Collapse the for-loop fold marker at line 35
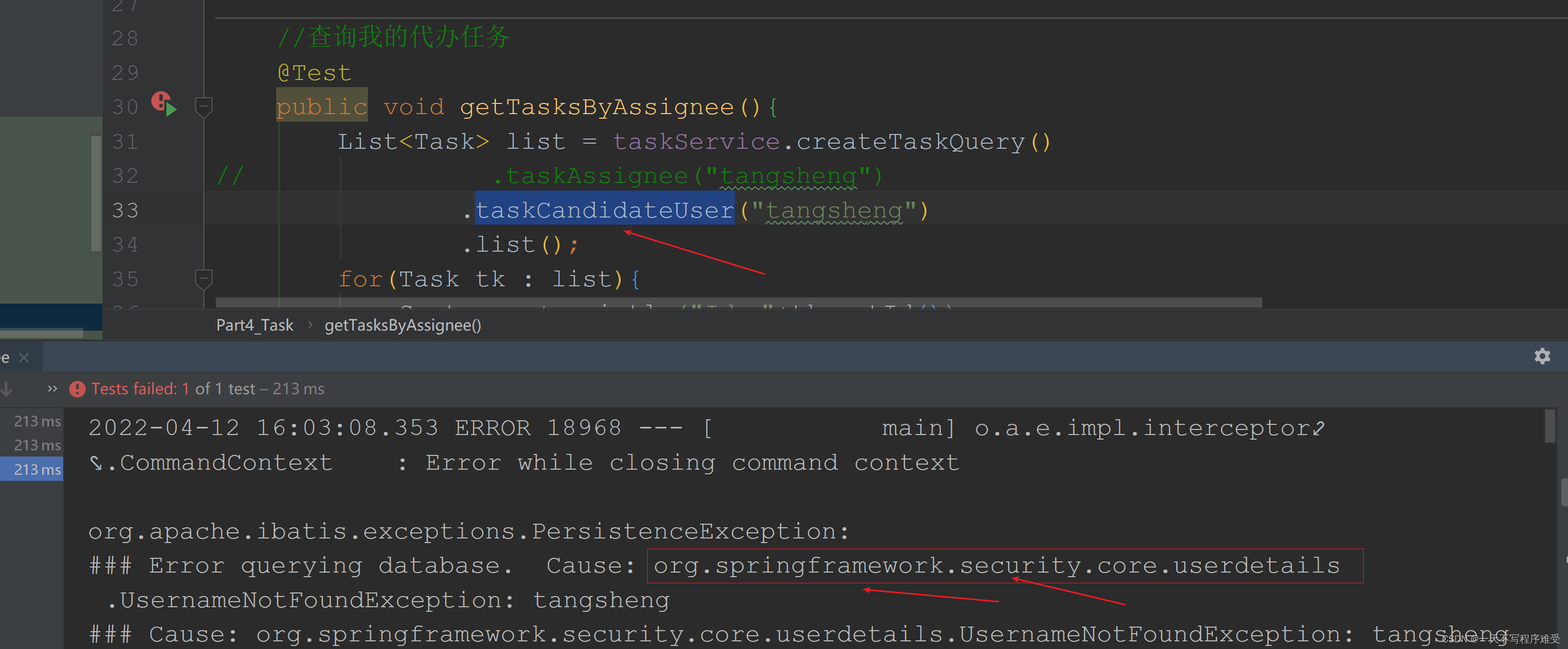Viewport: 1568px width, 649px height. [x=203, y=279]
